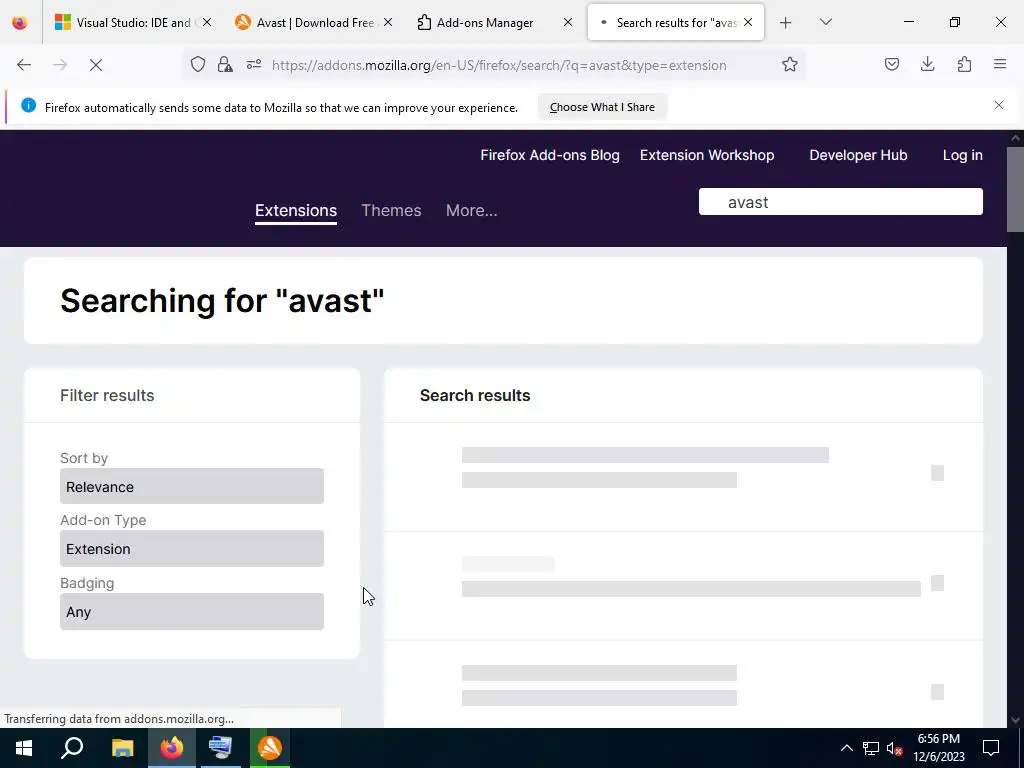Image resolution: width=1024 pixels, height=768 pixels.
Task: Open the notification center
Action: pyautogui.click(x=991, y=748)
